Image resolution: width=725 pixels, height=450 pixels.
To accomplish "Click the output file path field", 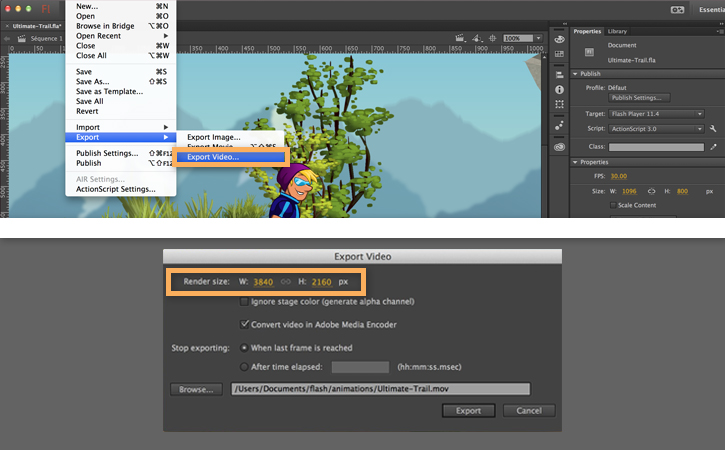I will 381,389.
